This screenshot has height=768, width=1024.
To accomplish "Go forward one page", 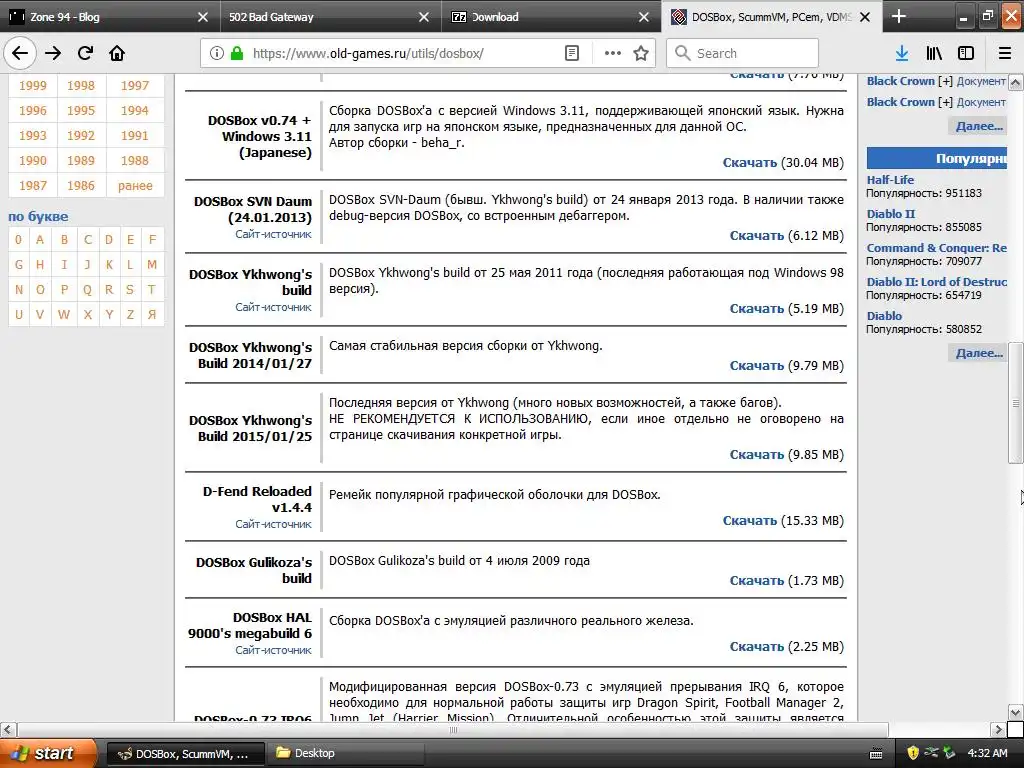I will tap(53, 53).
